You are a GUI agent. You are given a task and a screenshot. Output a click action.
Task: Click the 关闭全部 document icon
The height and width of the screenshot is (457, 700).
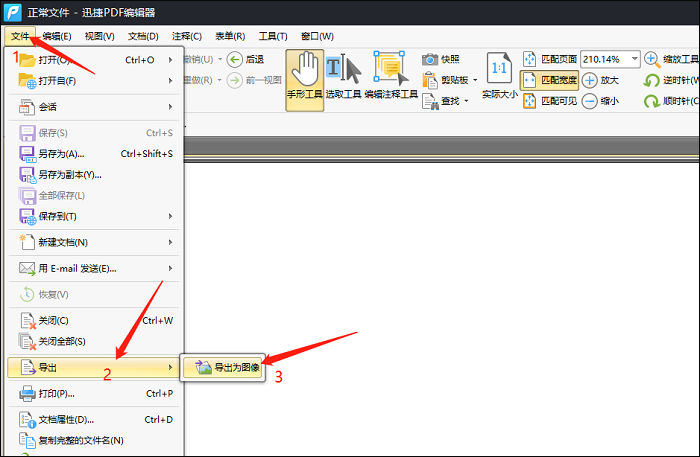click(x=27, y=342)
